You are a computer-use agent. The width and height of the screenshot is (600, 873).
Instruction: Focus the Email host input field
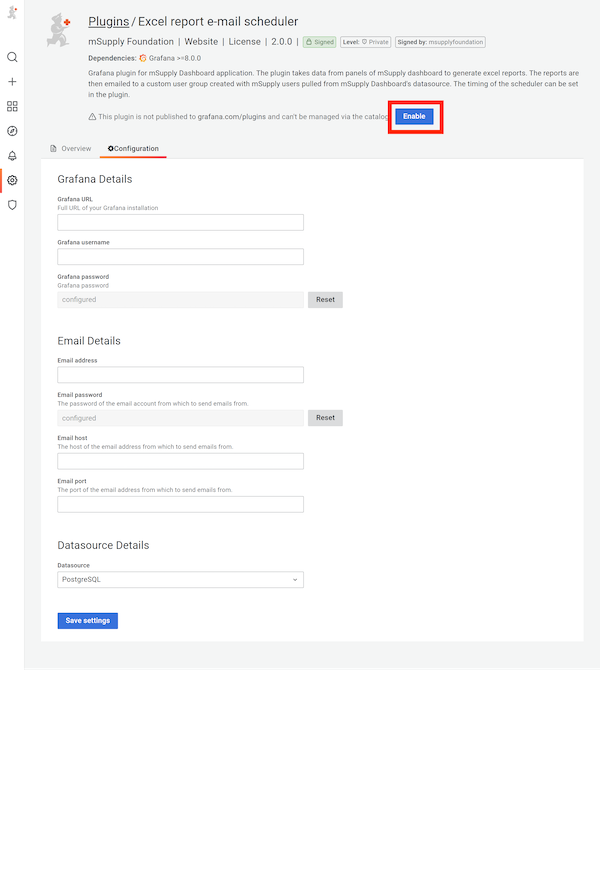click(x=180, y=461)
